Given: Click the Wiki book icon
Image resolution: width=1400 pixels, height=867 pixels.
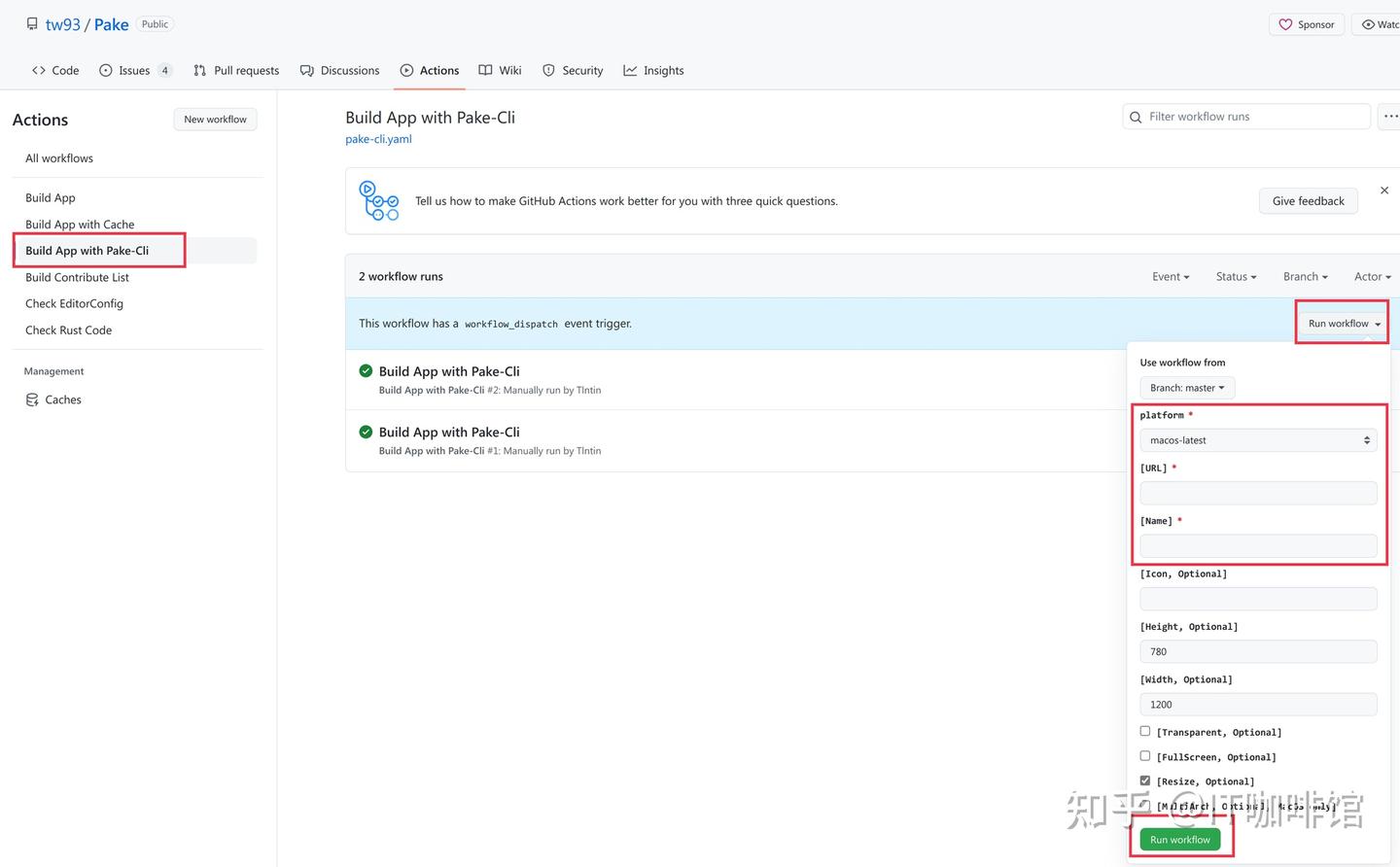Looking at the screenshot, I should tap(485, 71).
